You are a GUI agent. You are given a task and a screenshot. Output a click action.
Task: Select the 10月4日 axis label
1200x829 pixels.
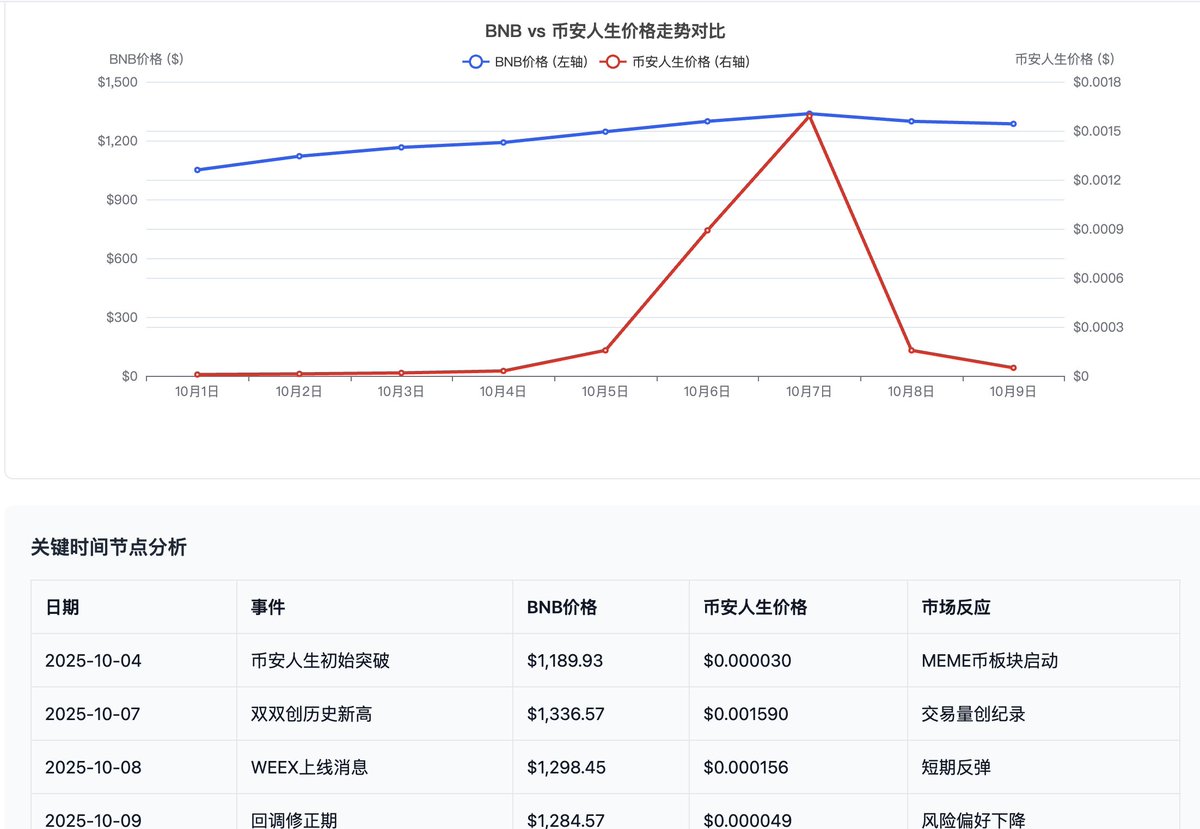(502, 391)
